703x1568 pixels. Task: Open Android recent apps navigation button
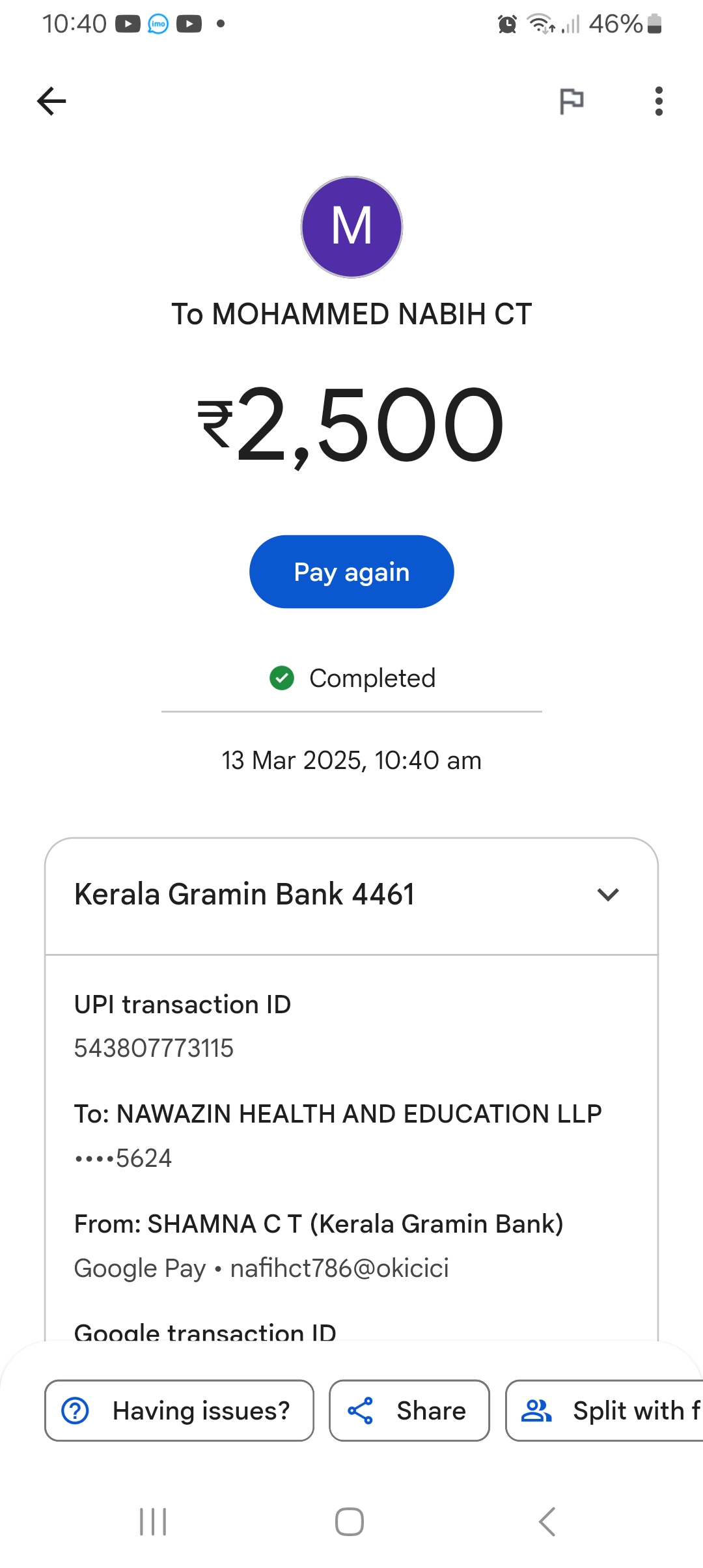tap(153, 1522)
